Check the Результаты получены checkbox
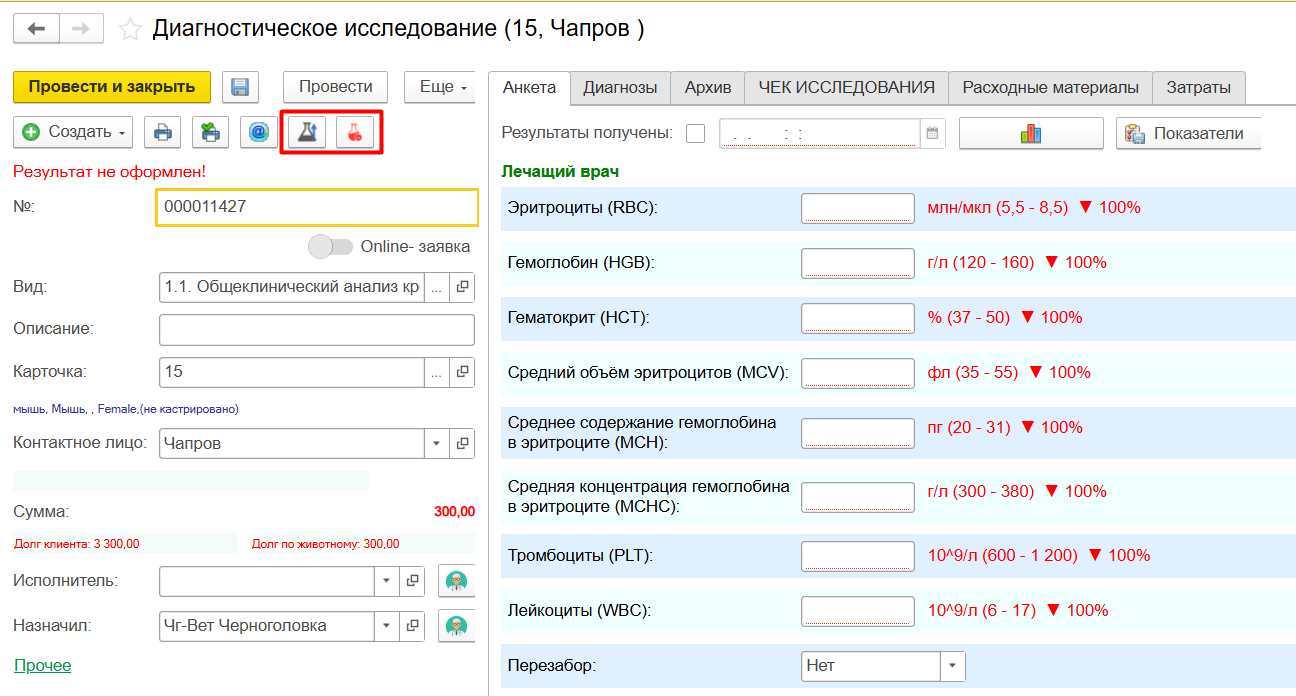Screen dimensions: 1296x696 click(x=696, y=133)
